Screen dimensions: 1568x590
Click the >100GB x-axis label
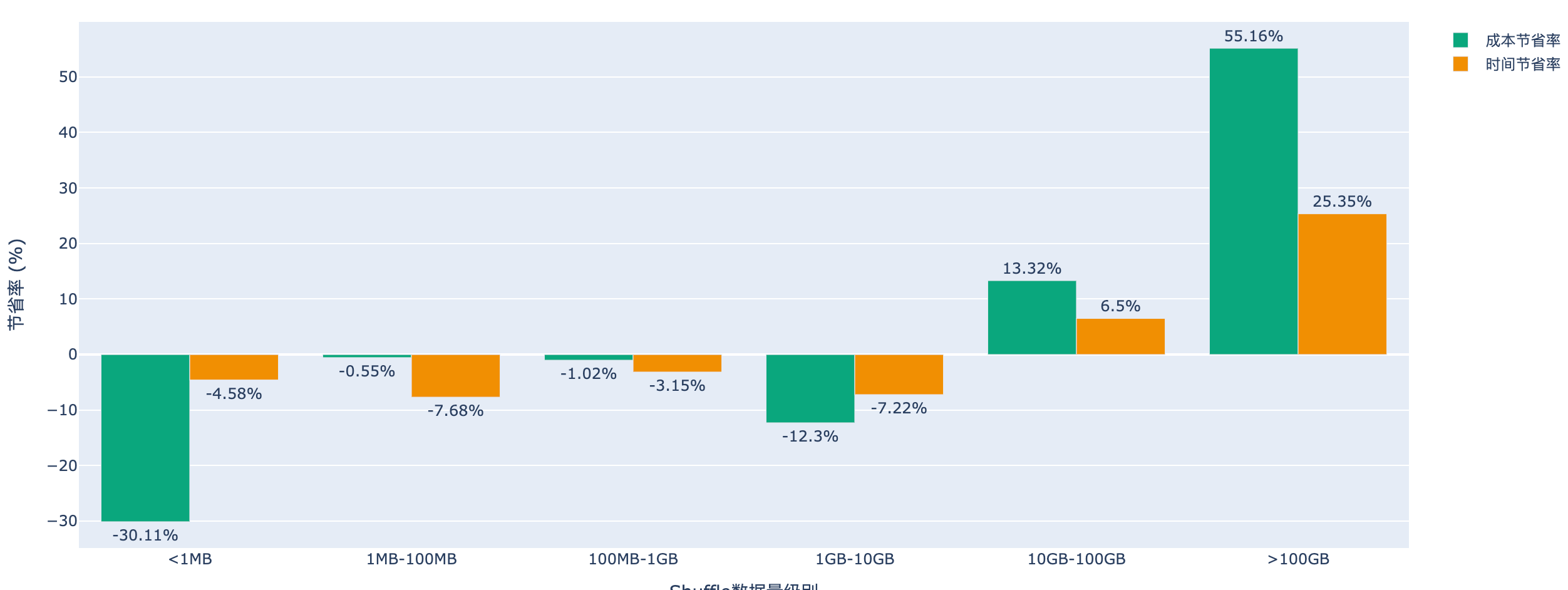tap(1297, 559)
